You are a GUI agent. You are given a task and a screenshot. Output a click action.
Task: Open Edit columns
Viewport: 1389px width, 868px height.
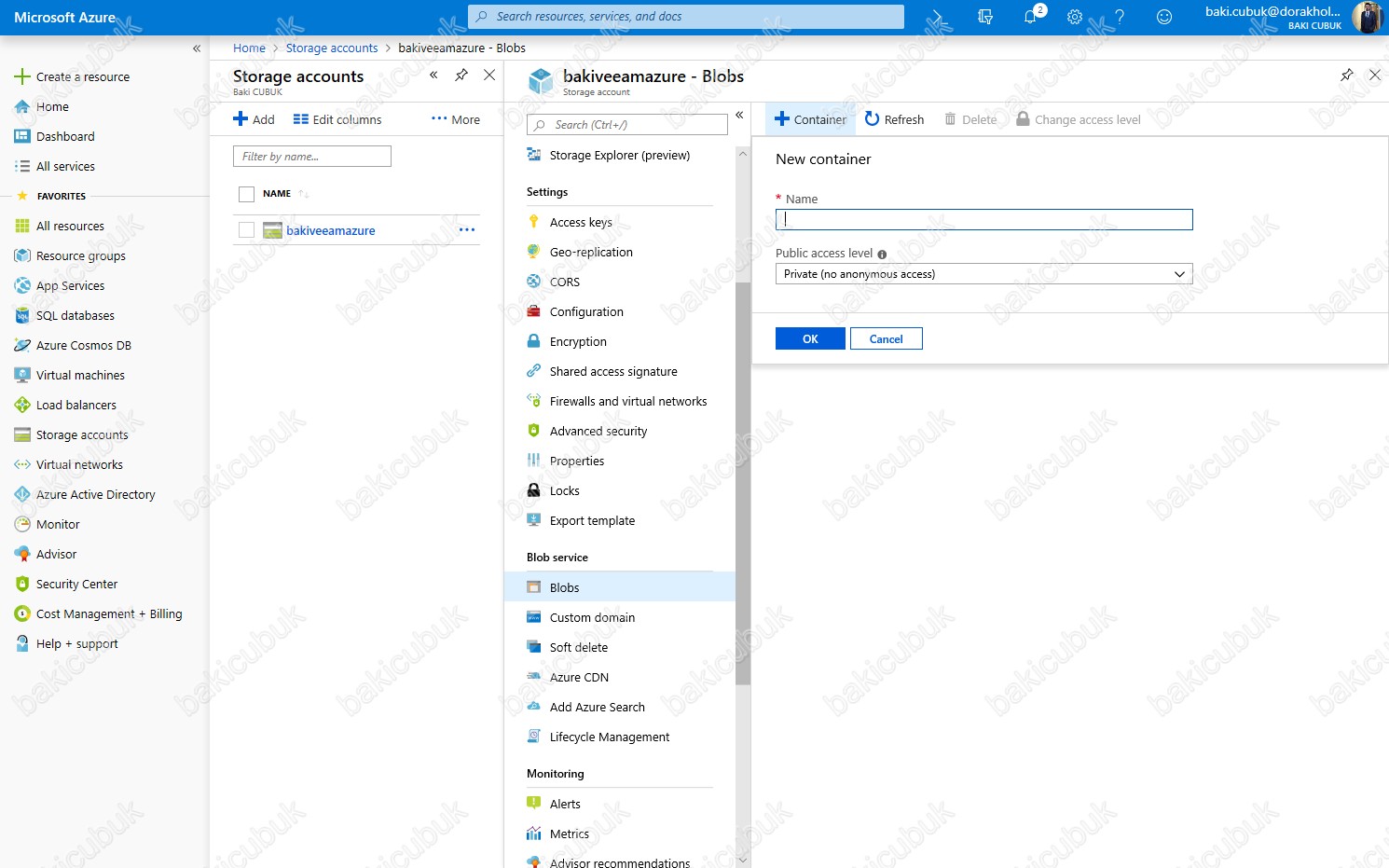[x=337, y=119]
